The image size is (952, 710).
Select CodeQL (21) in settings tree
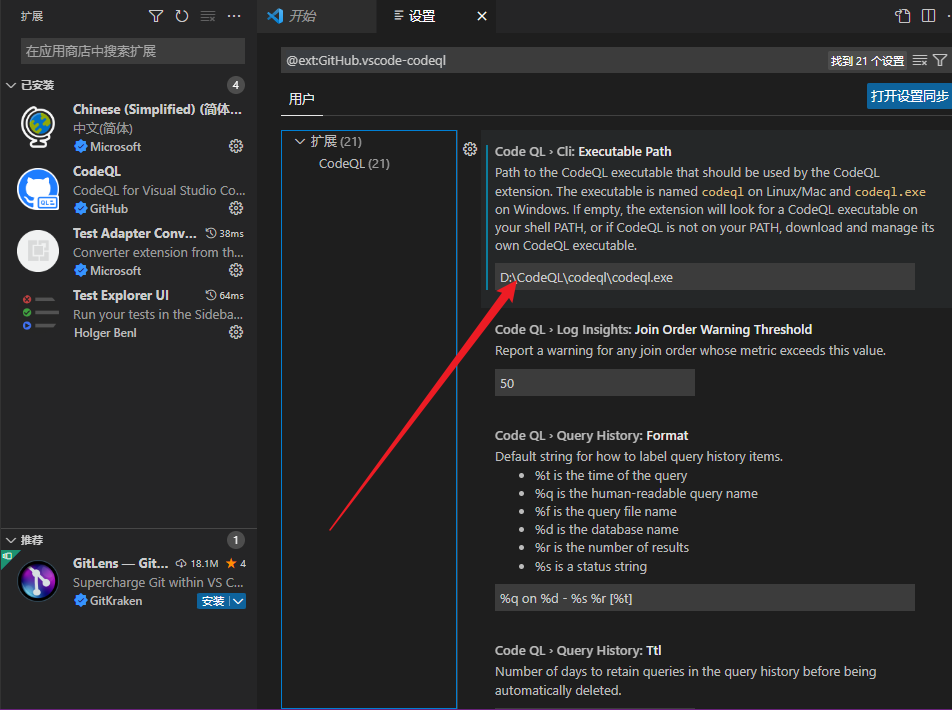point(355,163)
